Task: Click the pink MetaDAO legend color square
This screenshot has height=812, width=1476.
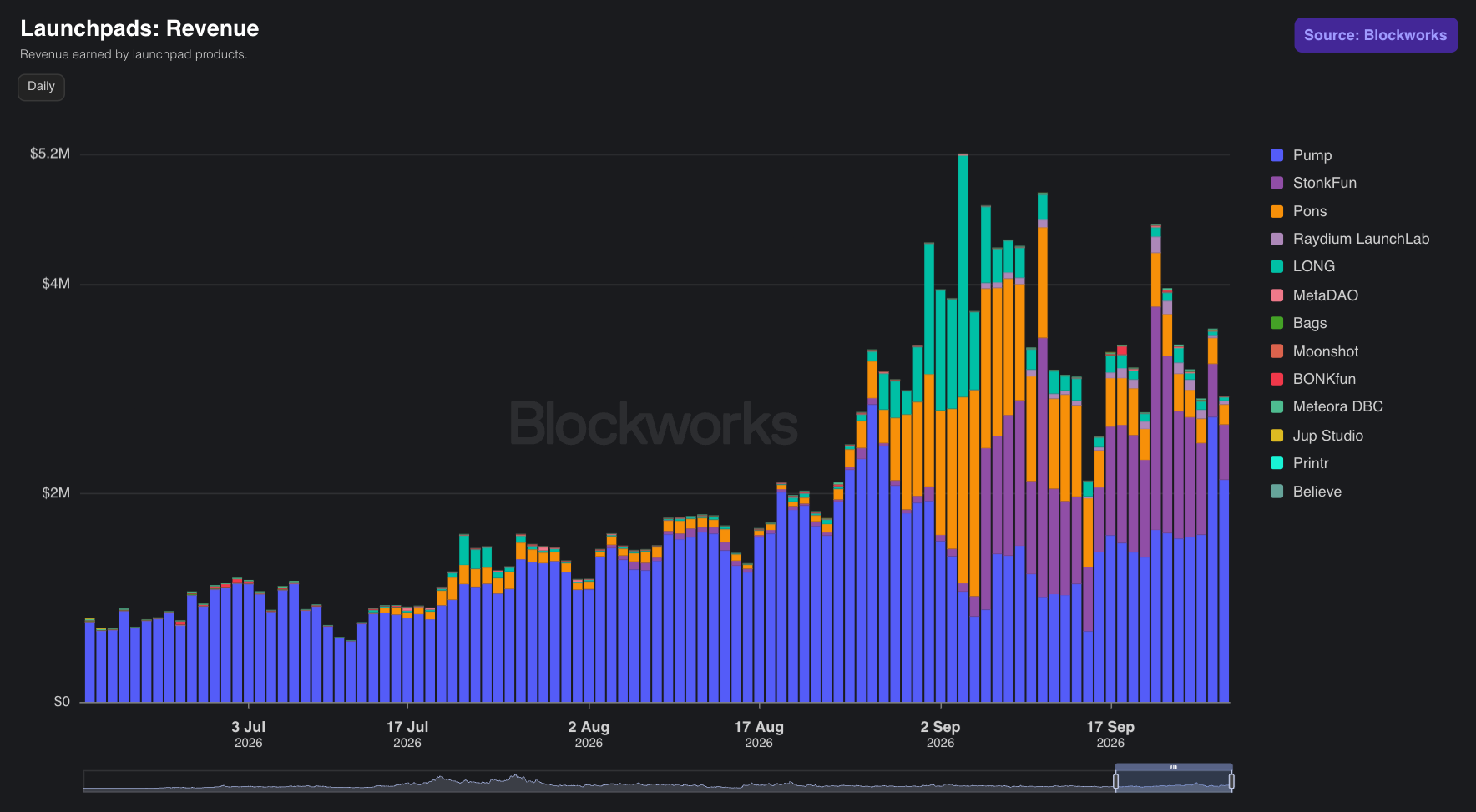Action: (x=1276, y=295)
